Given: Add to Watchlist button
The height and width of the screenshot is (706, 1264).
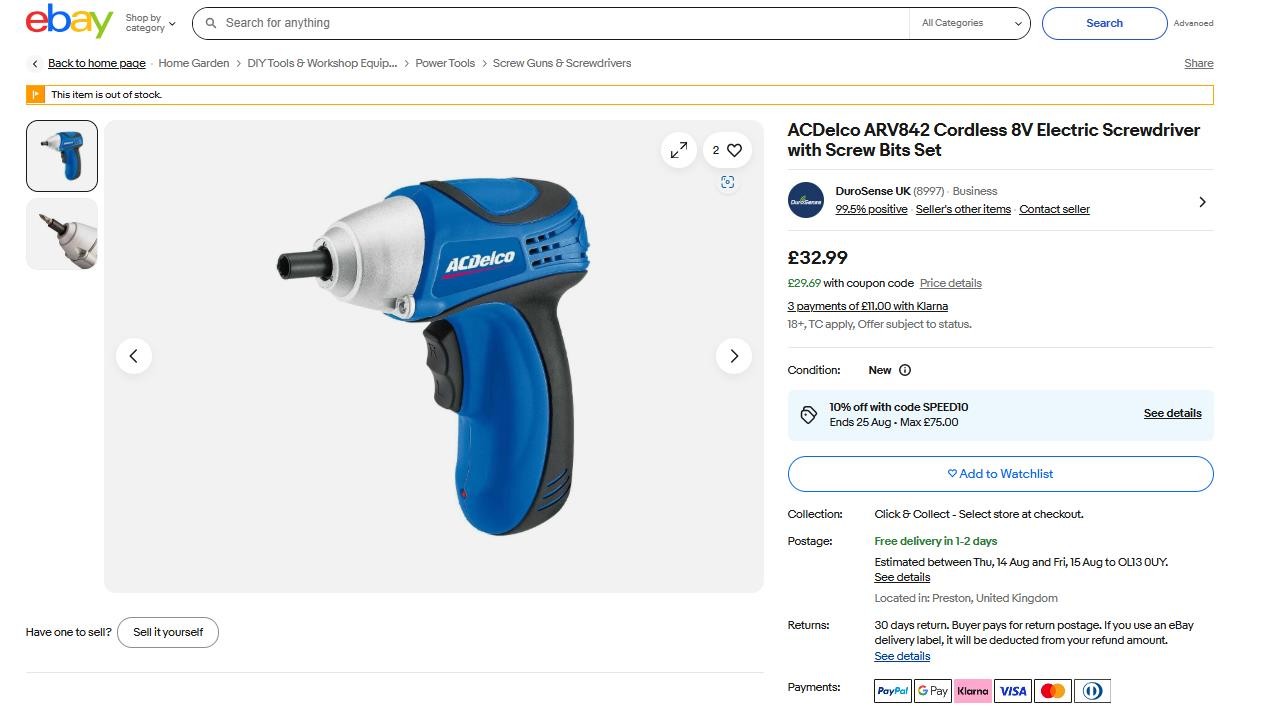Looking at the screenshot, I should tap(1000, 474).
